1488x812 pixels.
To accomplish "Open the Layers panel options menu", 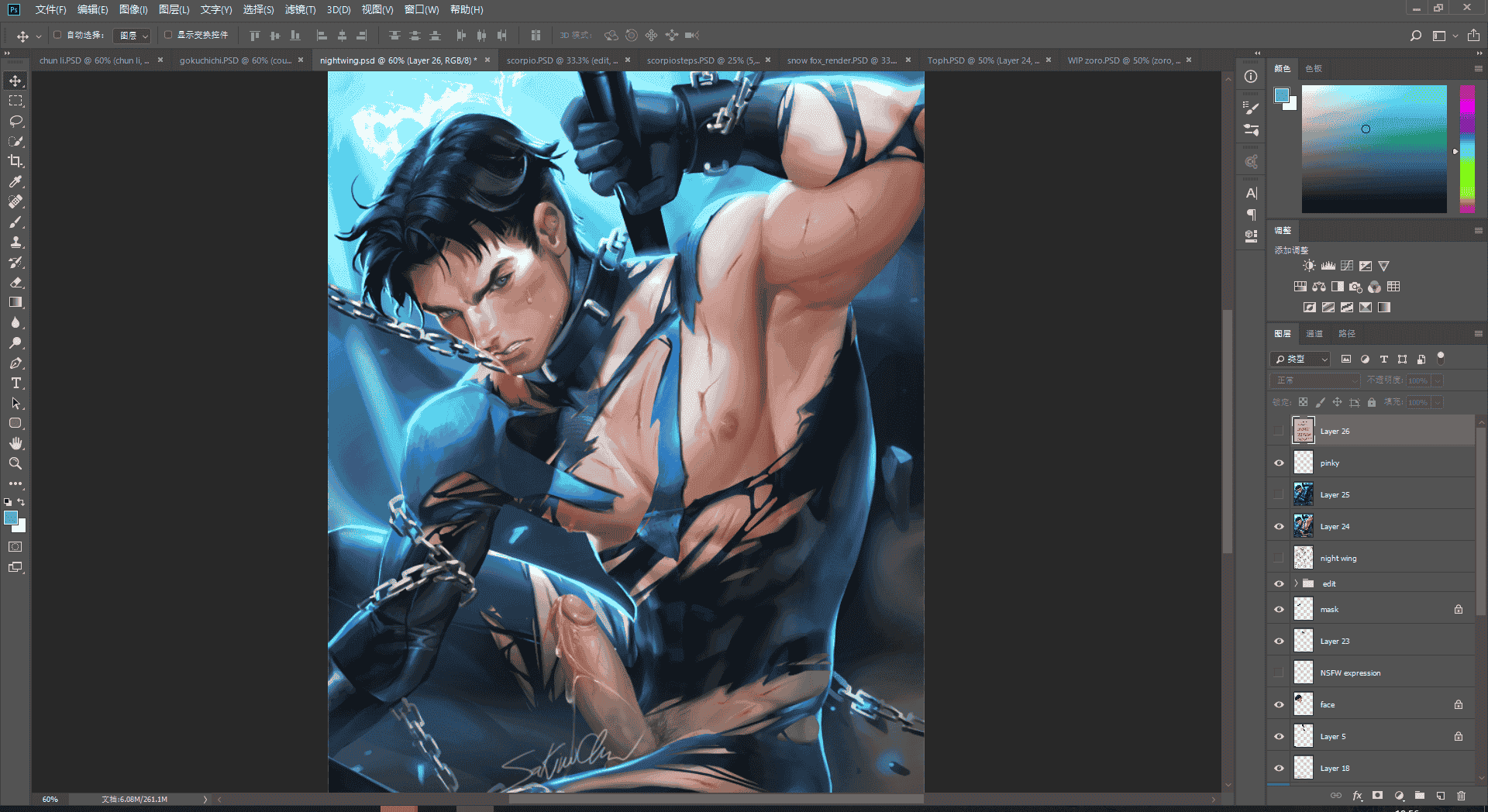I will tap(1478, 333).
